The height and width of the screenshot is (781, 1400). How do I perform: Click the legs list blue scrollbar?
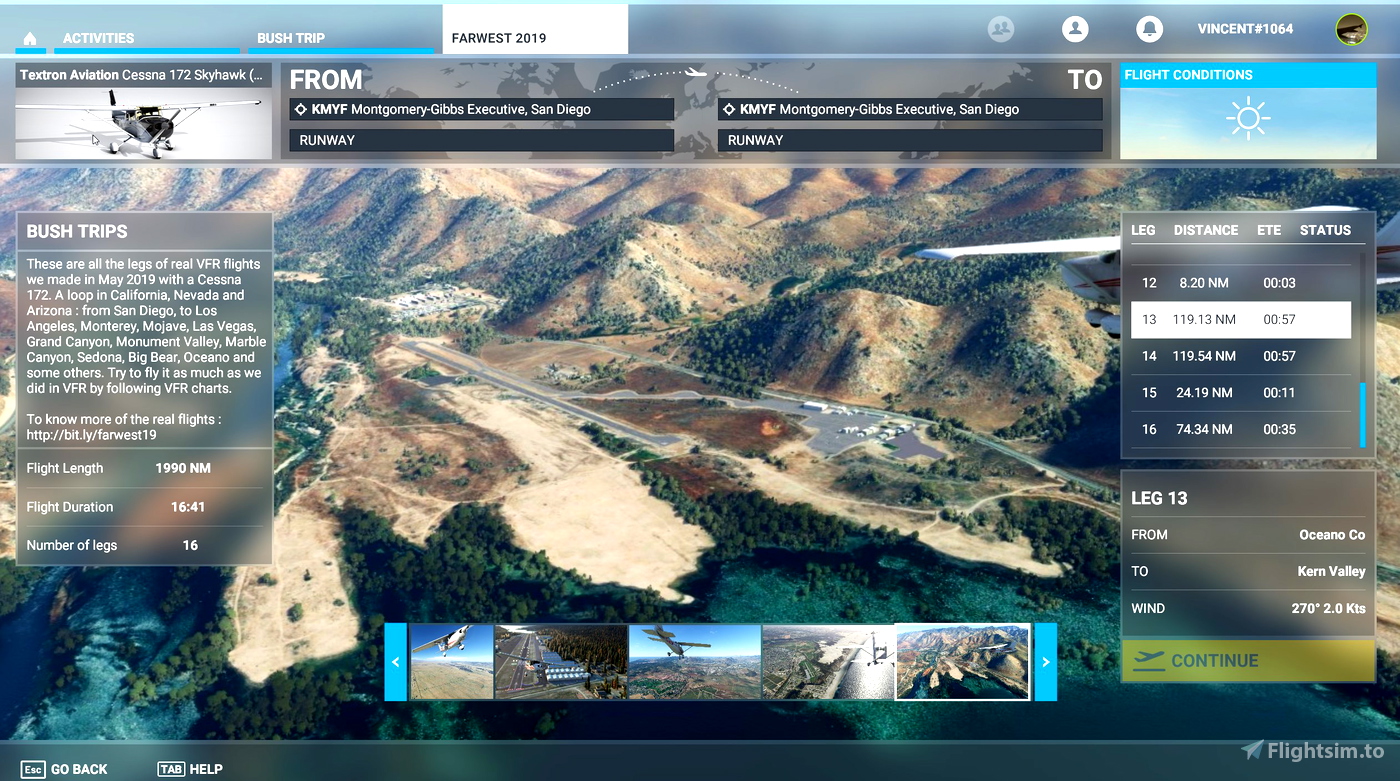point(1361,415)
